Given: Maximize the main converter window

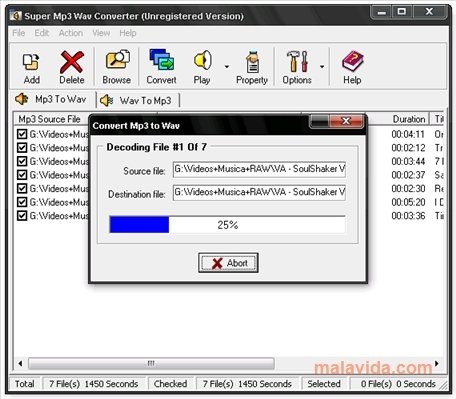Looking at the screenshot, I should pos(402,12).
